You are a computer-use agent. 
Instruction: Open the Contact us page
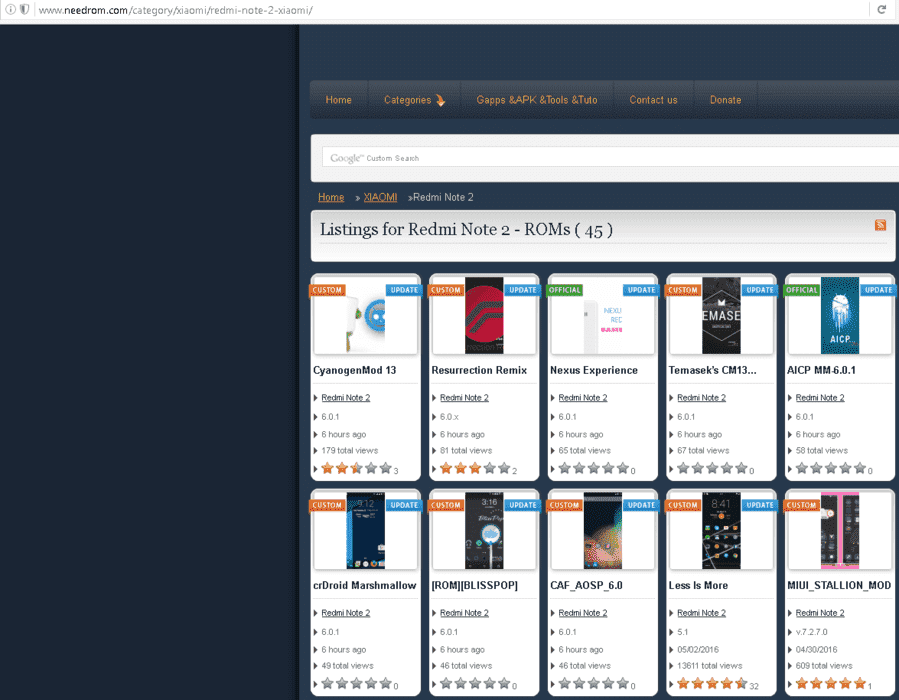[653, 100]
